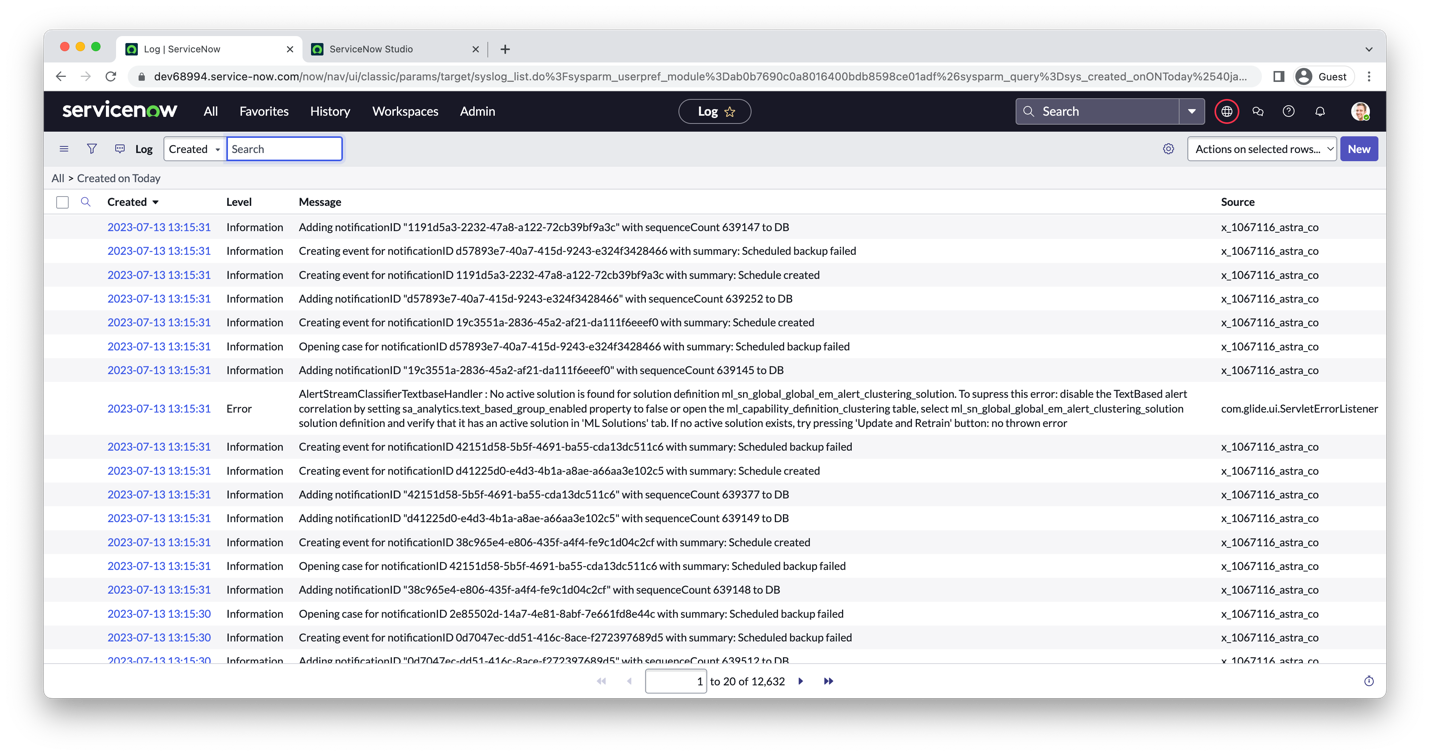Tick the select-all rows checkbox
This screenshot has width=1430, height=756.
point(62,202)
